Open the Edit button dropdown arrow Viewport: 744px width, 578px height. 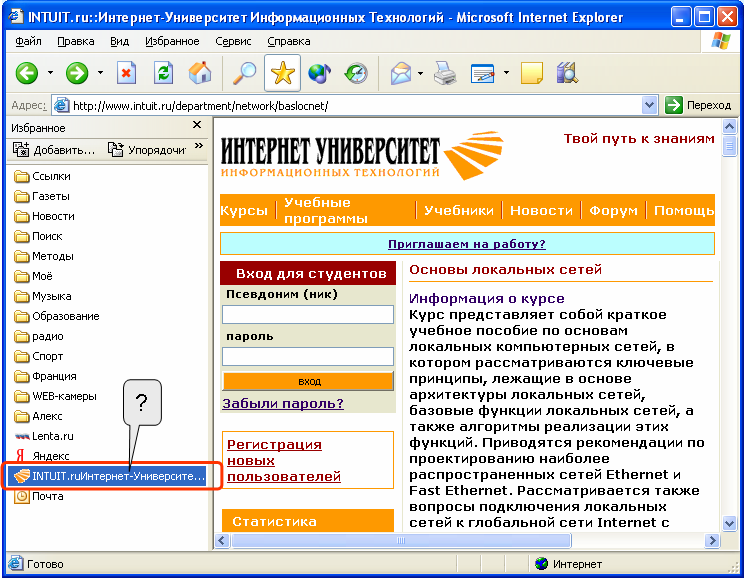click(x=506, y=73)
